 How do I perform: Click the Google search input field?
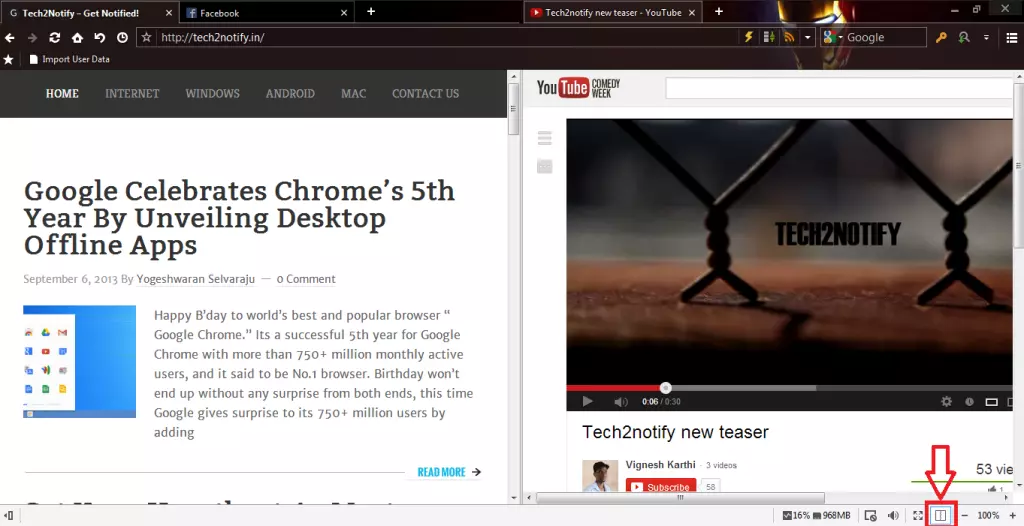[x=885, y=37]
